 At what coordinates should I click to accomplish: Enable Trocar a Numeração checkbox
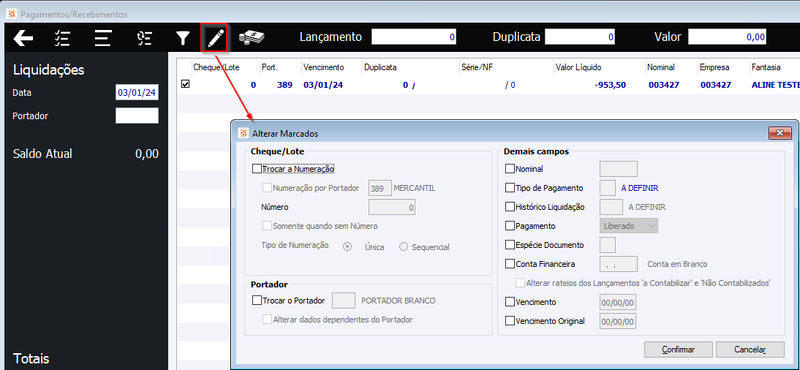tap(257, 168)
